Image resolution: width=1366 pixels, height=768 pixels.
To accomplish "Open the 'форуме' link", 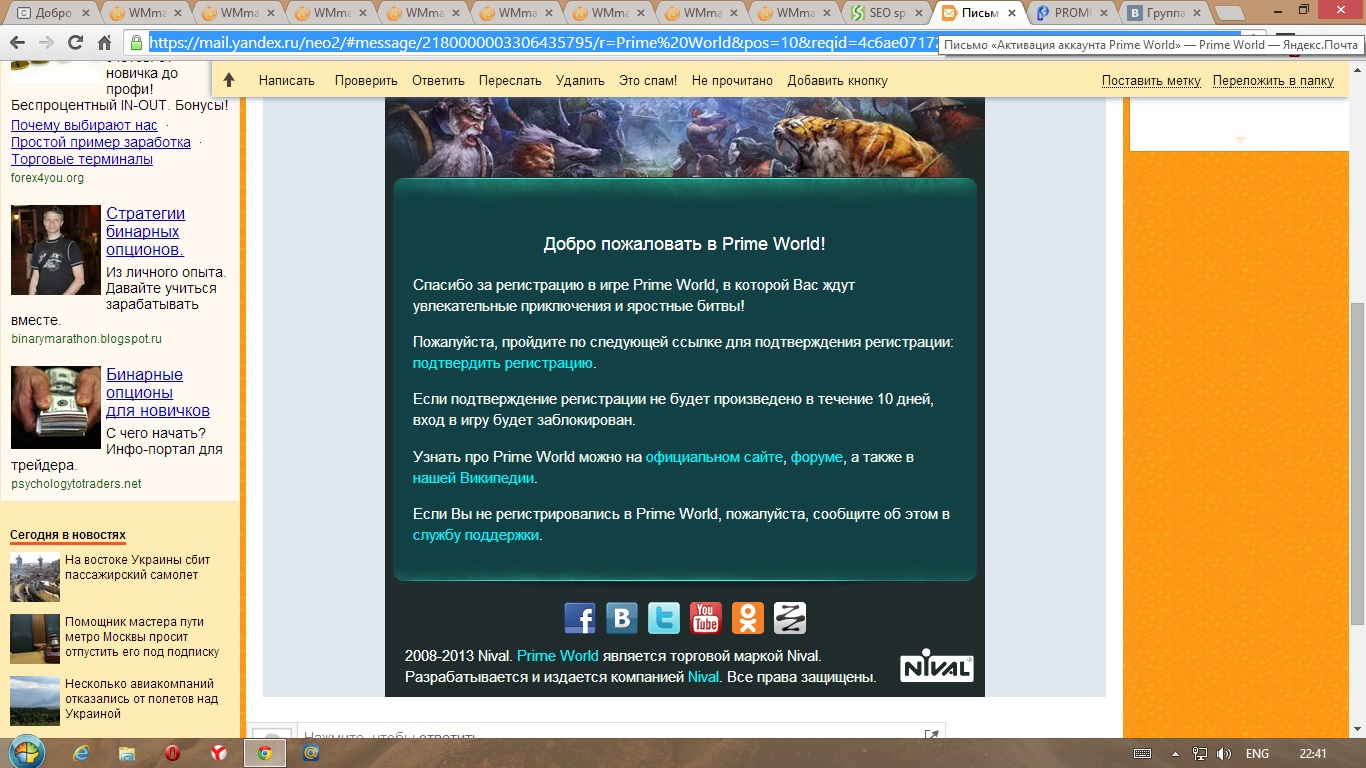I will click(x=815, y=457).
